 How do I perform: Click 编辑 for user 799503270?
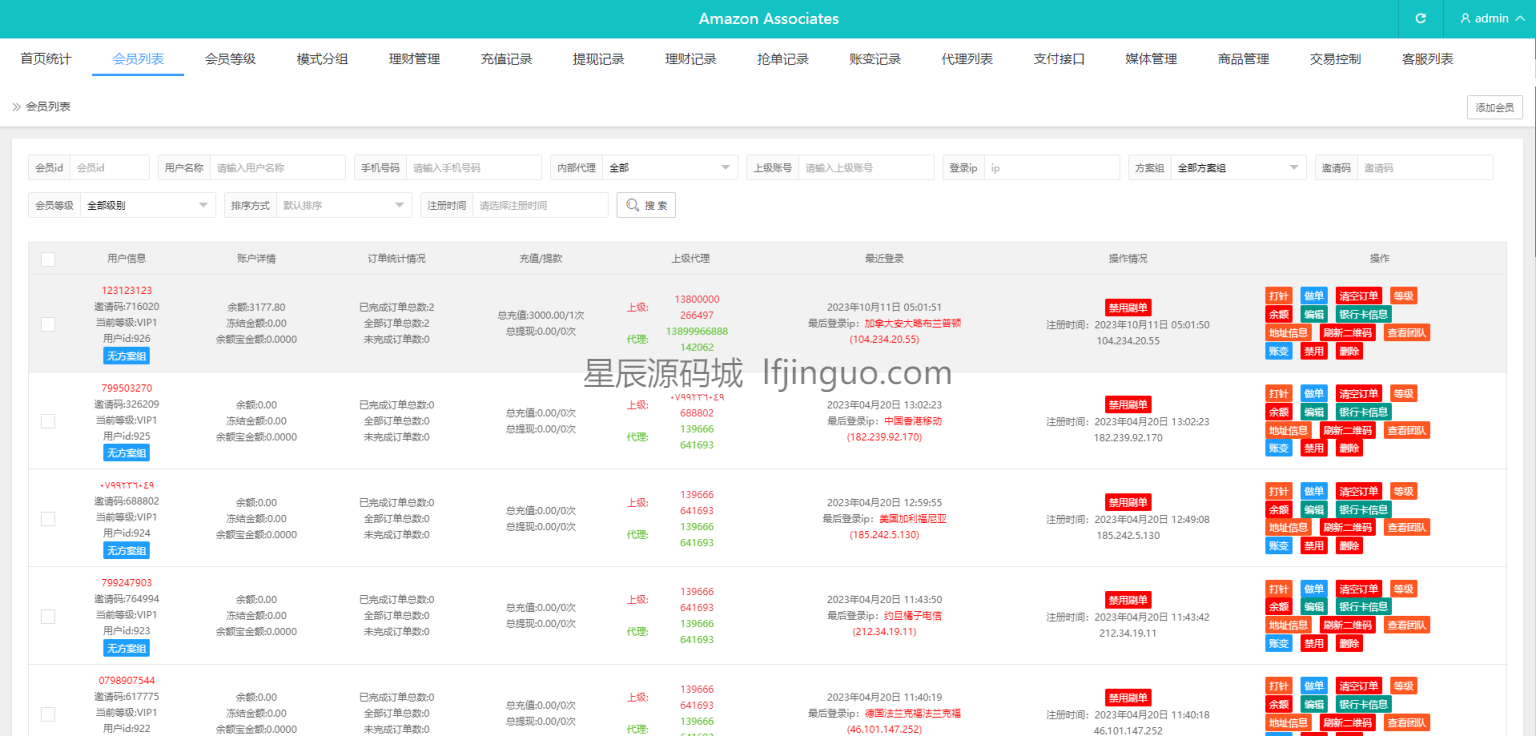pos(1313,412)
